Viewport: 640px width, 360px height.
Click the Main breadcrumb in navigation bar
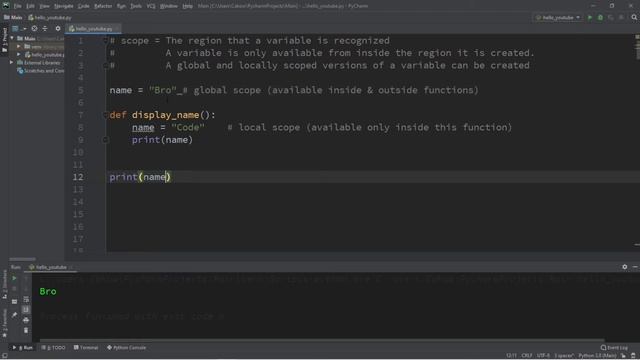click(13, 18)
